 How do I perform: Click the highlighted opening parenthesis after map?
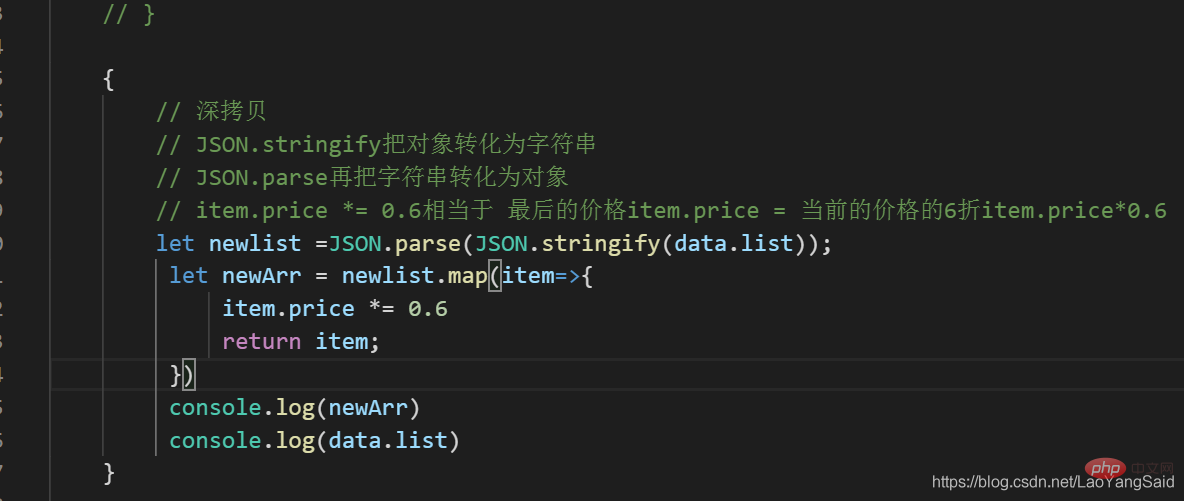tap(495, 277)
